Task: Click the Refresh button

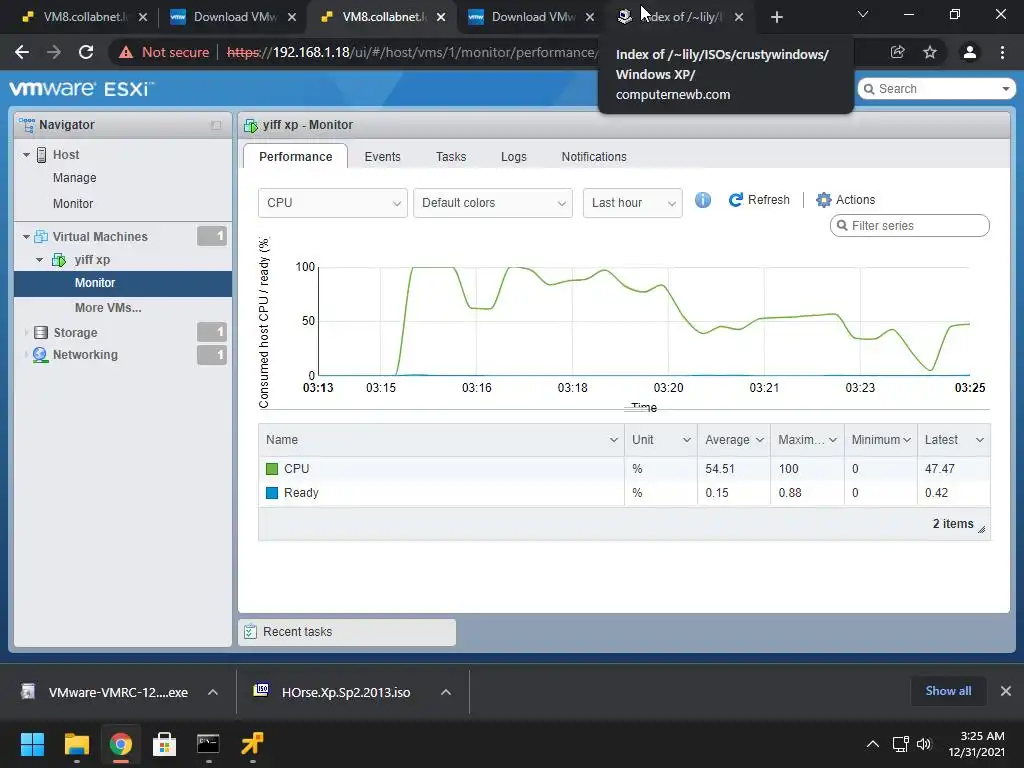Action: (759, 200)
